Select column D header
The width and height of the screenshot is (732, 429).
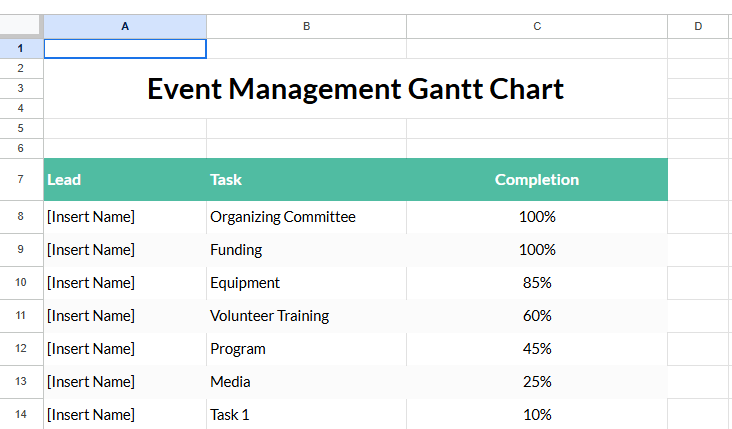coord(698,26)
